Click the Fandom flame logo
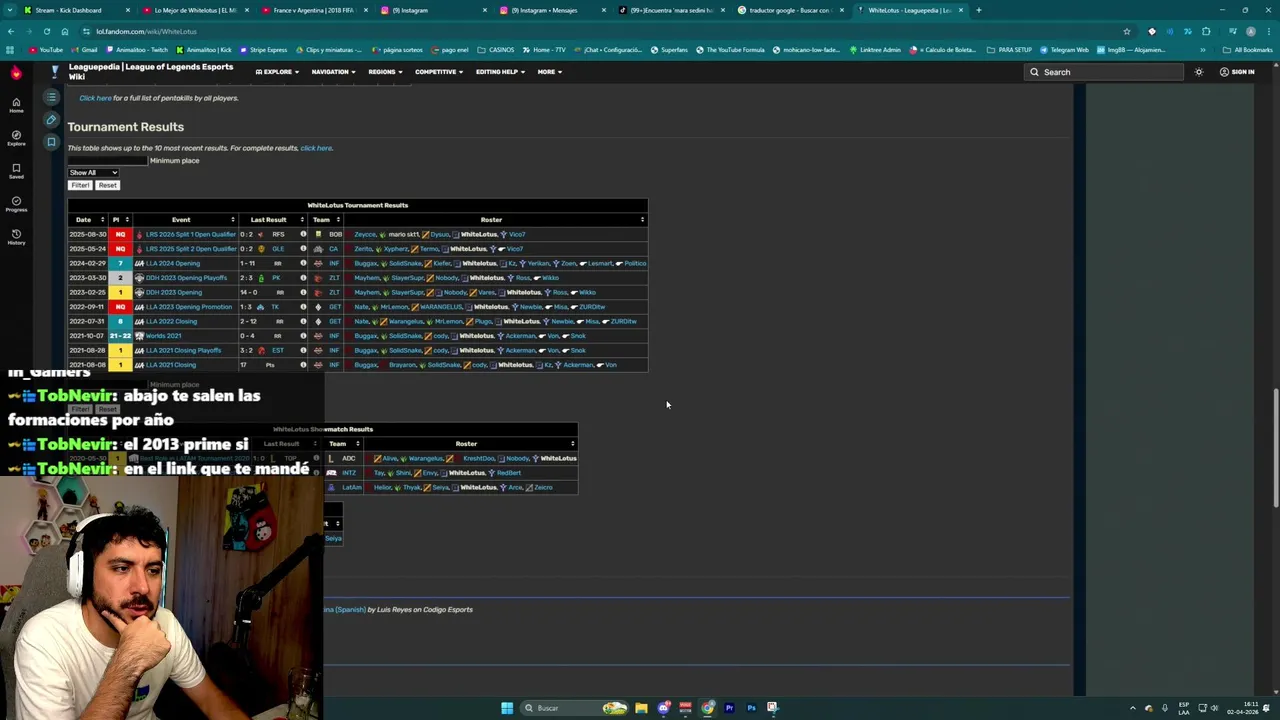This screenshot has width=1280, height=720. 16,73
